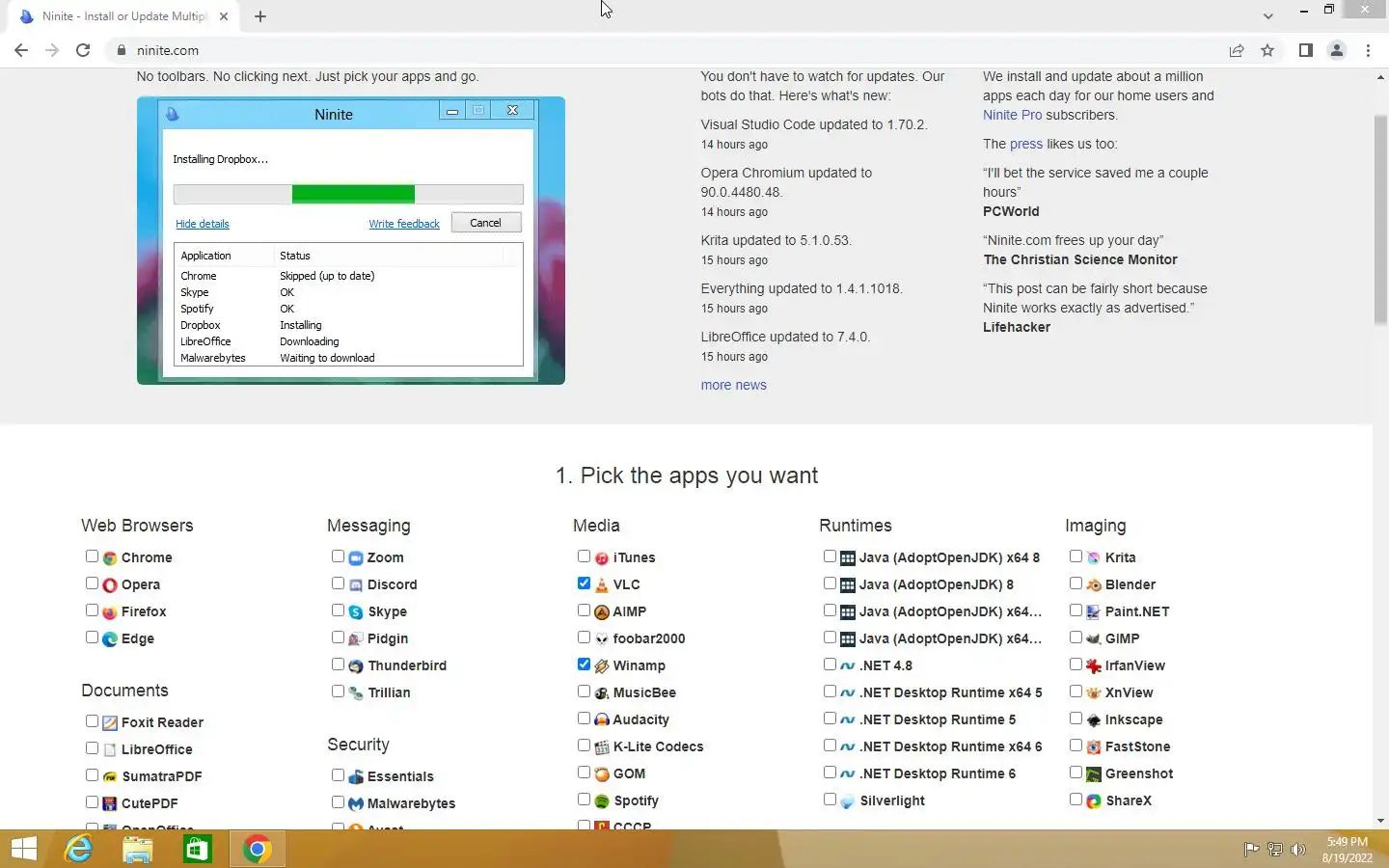Focus the ninite.com address bar
This screenshot has width=1389, height=868.
666,50
